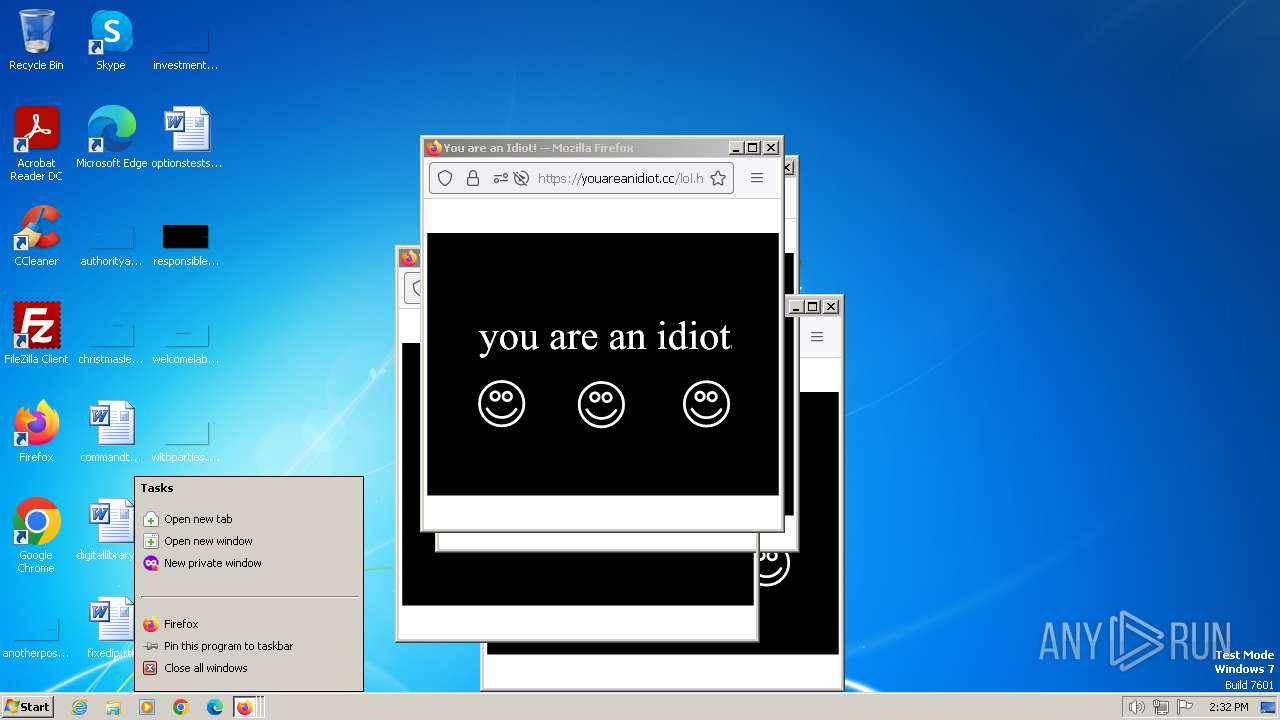Click the Start button
This screenshot has width=1280, height=720.
coord(27,707)
